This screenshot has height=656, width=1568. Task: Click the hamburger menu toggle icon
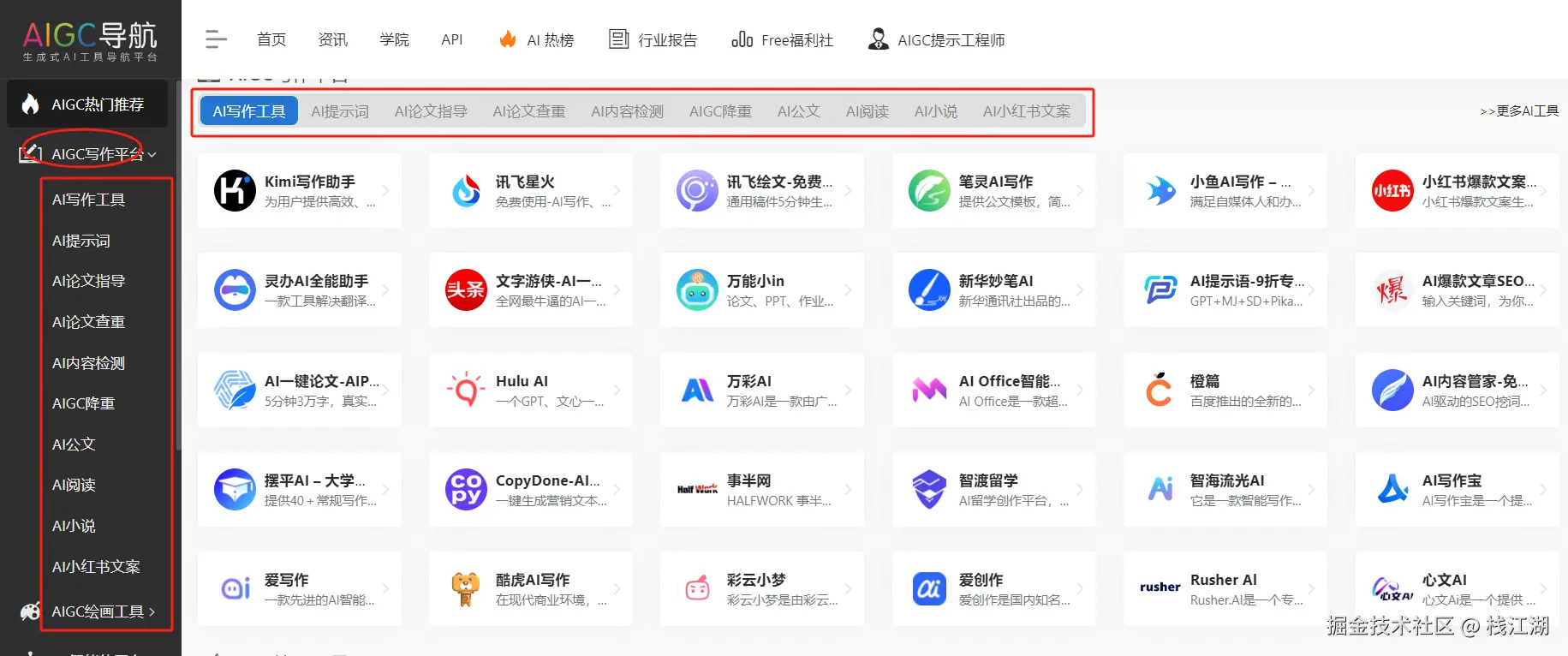(x=216, y=39)
